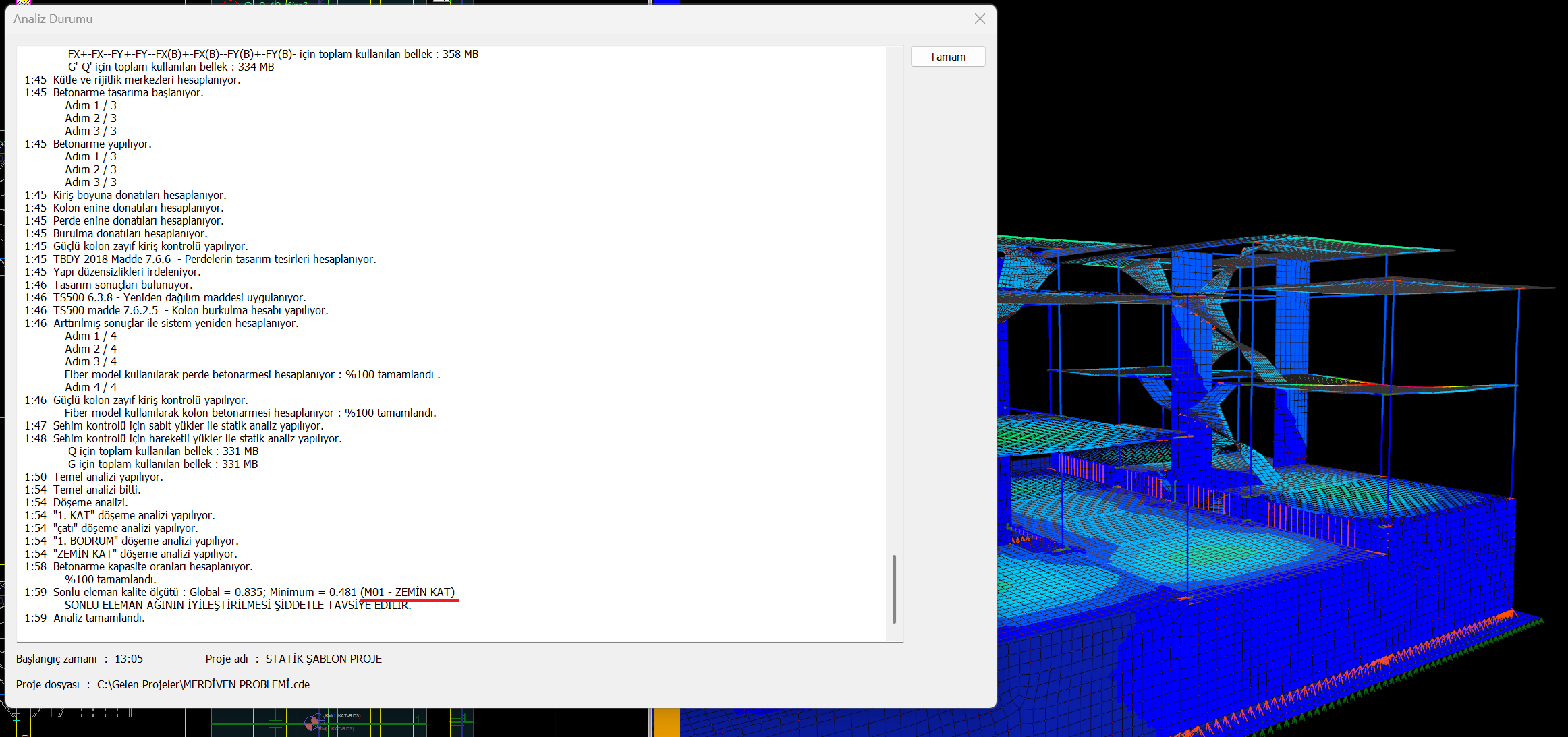Click the Tamam button
Image resolution: width=1568 pixels, height=737 pixels.
[x=947, y=57]
